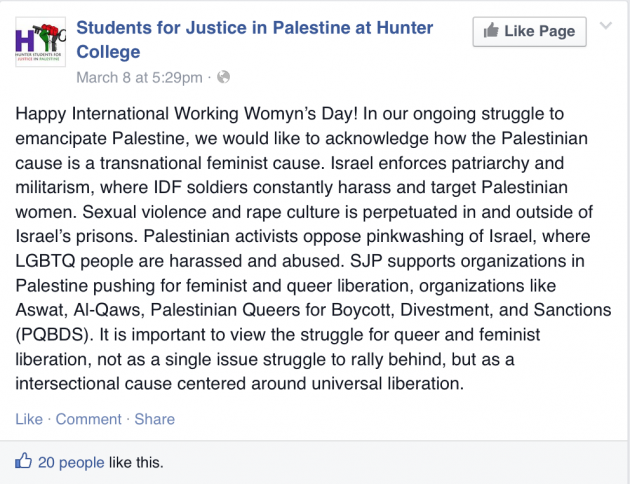The width and height of the screenshot is (630, 484).
Task: Share this post using the Share link
Action: point(155,419)
